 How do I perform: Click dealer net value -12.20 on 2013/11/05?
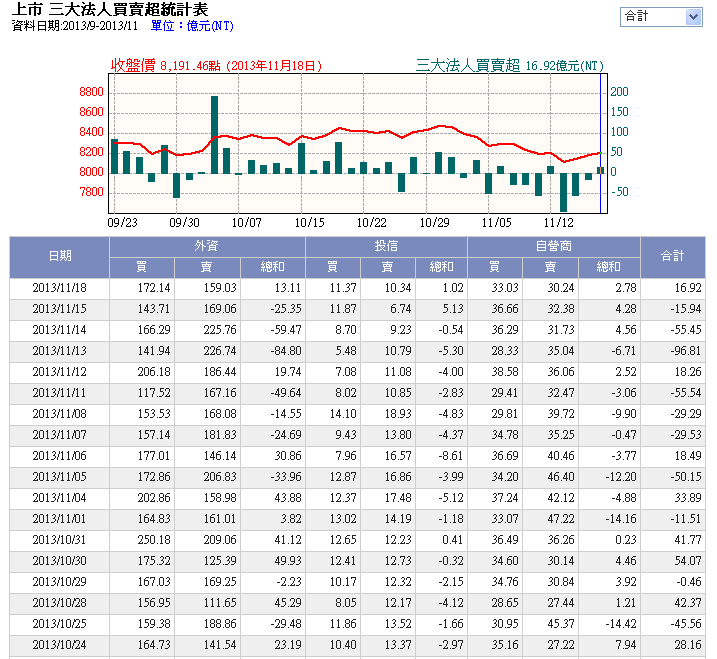tap(621, 477)
